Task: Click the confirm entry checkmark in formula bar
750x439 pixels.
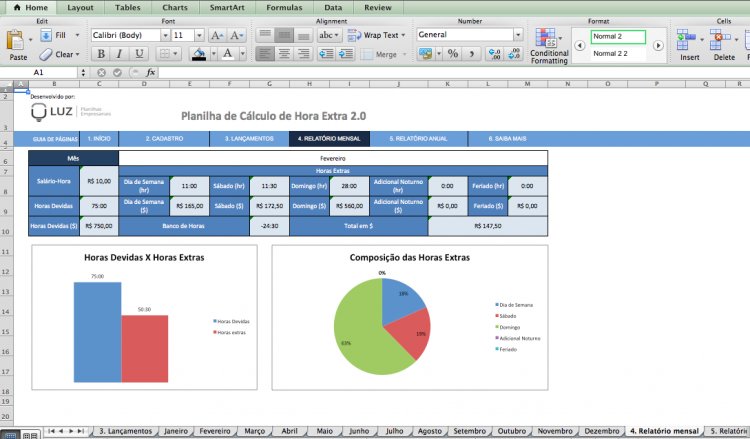Action: coord(117,73)
